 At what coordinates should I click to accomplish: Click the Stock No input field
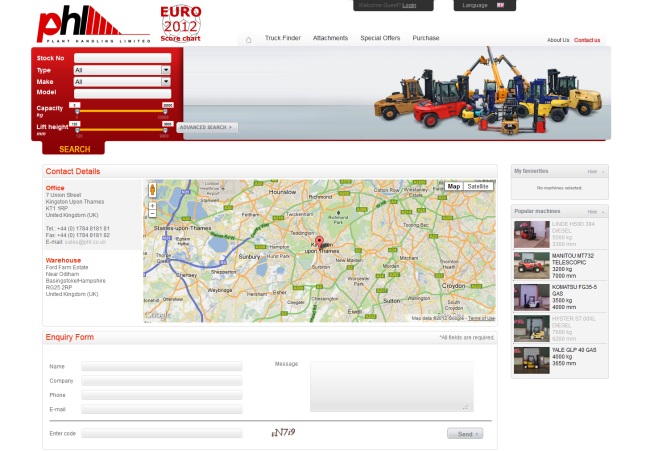122,58
